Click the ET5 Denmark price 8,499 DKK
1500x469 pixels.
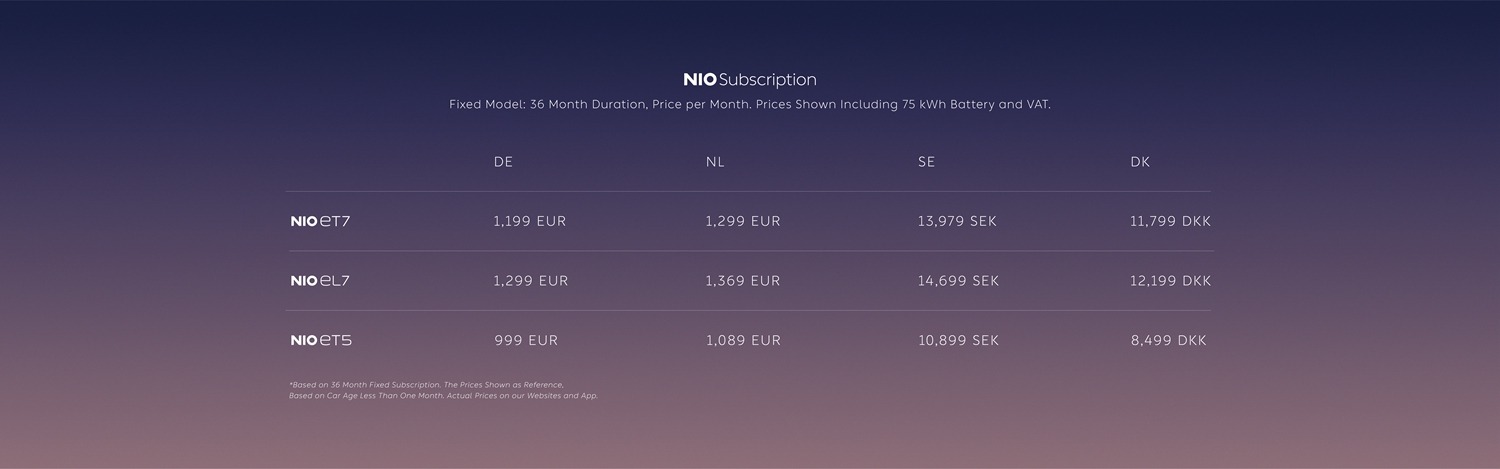click(x=1168, y=341)
